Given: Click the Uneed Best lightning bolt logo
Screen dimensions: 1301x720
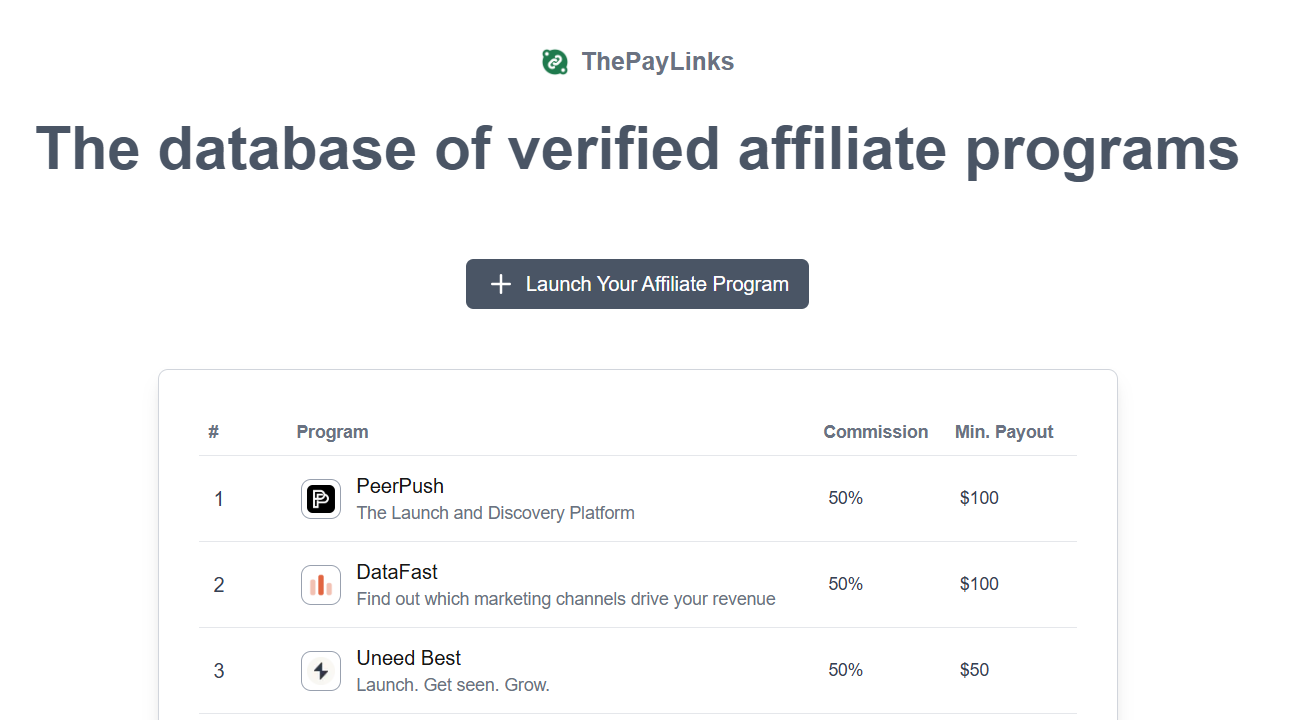Looking at the screenshot, I should pos(321,671).
